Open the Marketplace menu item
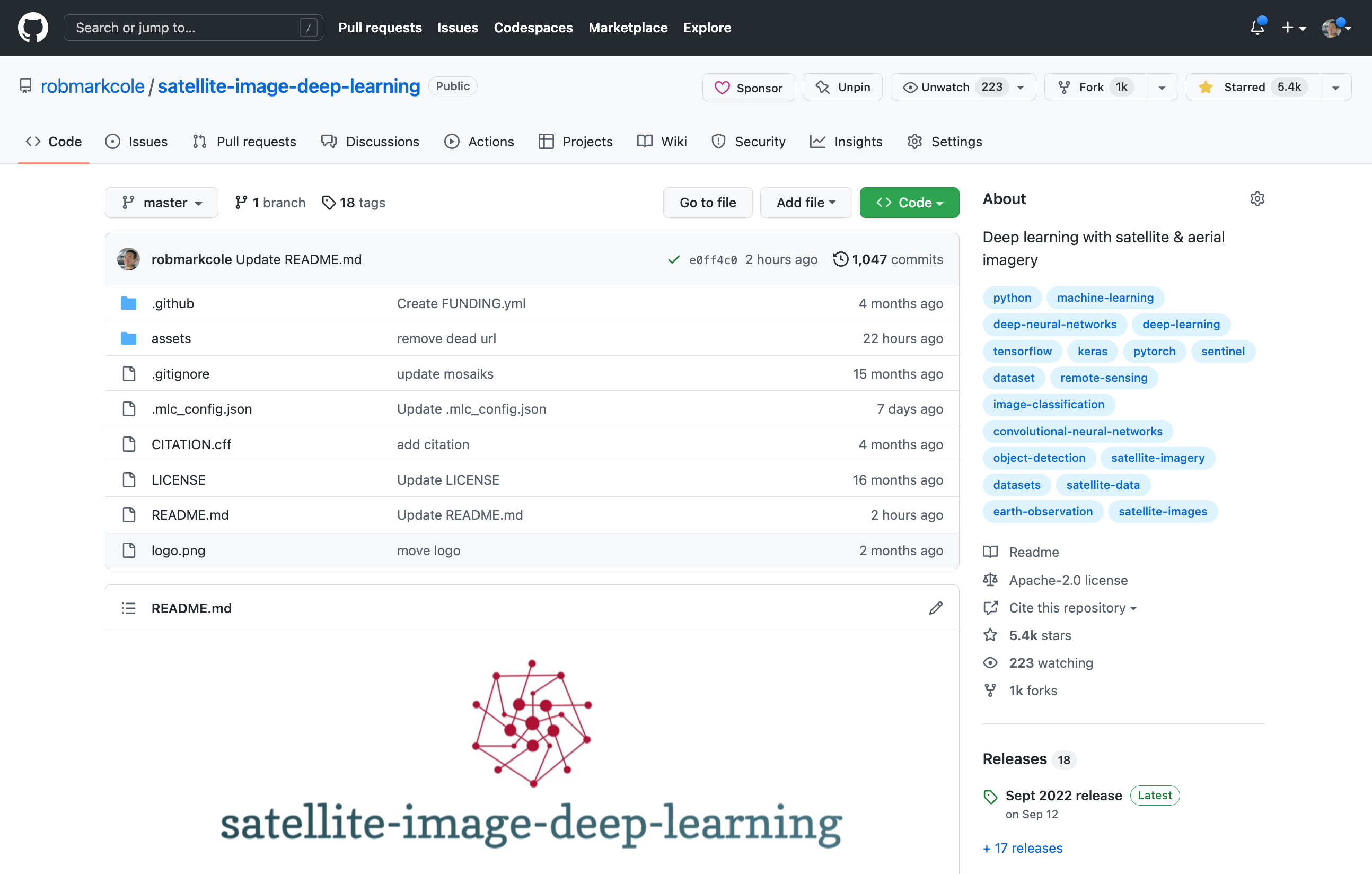The height and width of the screenshot is (874, 1372). (x=628, y=28)
